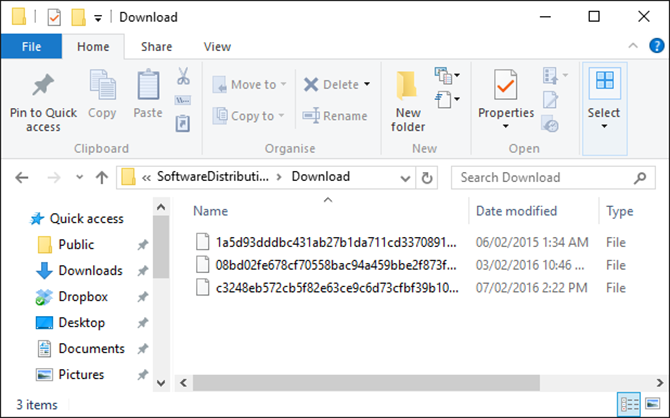Sort by Date modified column header

pyautogui.click(x=517, y=211)
